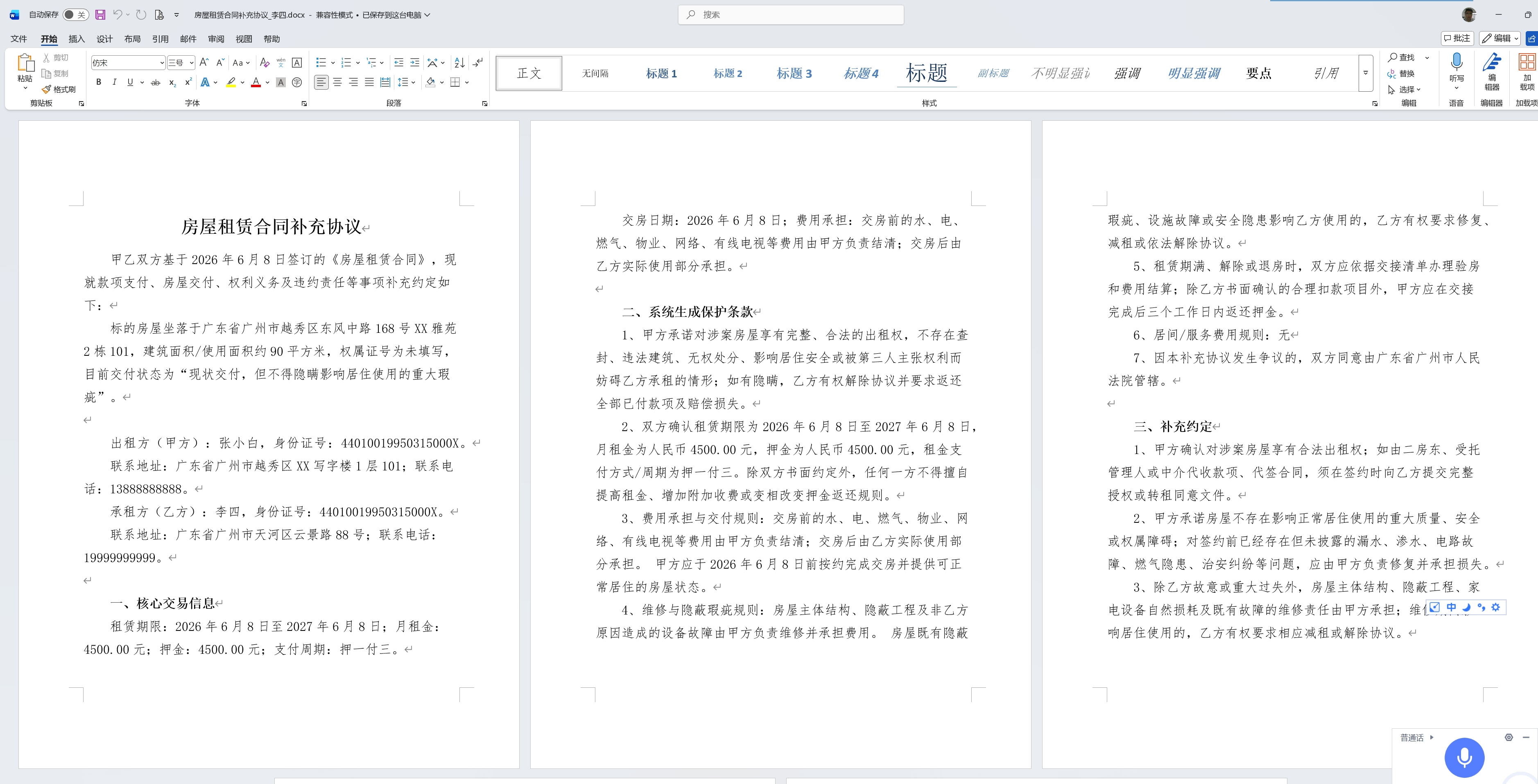Viewport: 1538px width, 784px height.
Task: Toggle strikethrough (ab) formatting
Action: (156, 82)
